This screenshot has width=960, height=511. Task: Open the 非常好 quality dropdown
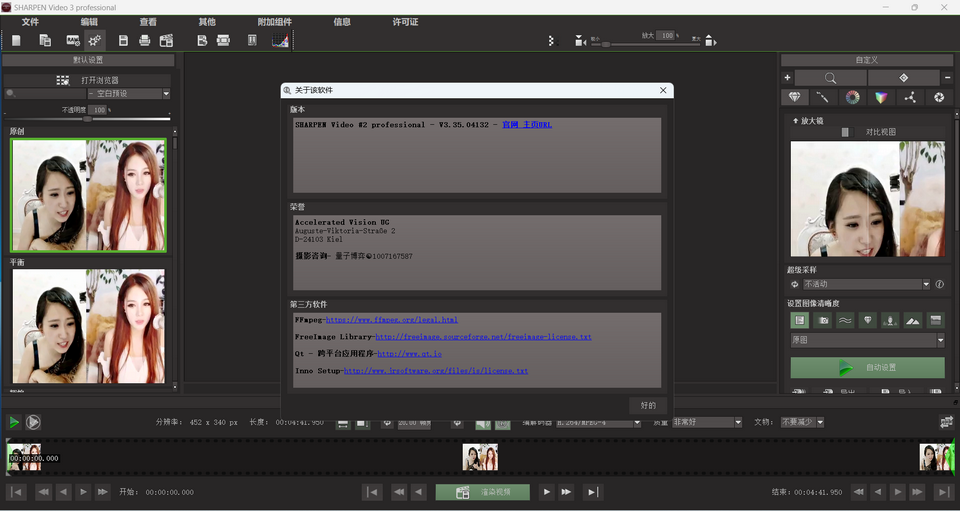tap(707, 422)
